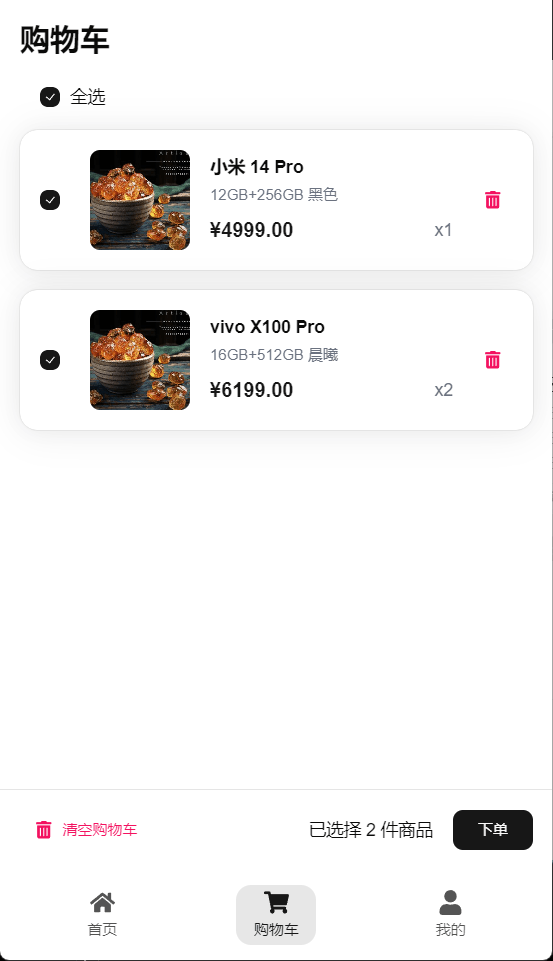Screen dimensions: 553x961
Task: Delete 小米 14 Pro with its trash icon
Action: (x=492, y=200)
